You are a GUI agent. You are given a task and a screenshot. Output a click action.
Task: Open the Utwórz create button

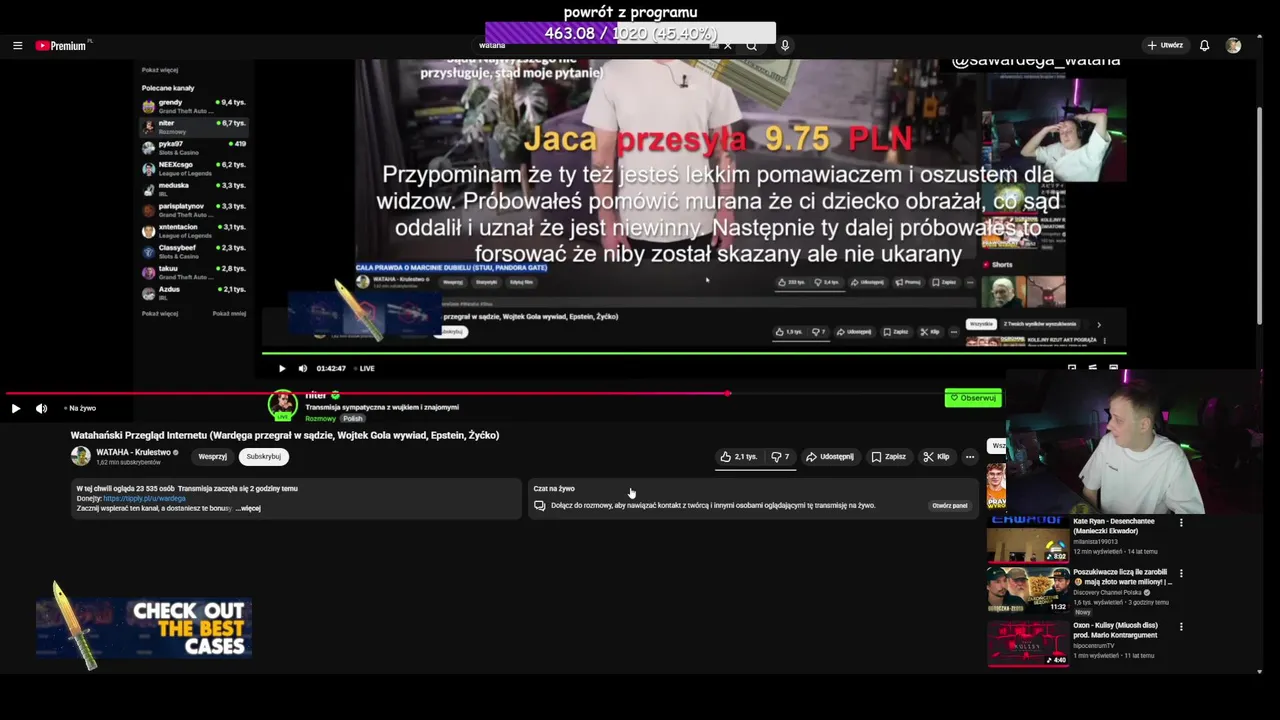[x=1165, y=45]
